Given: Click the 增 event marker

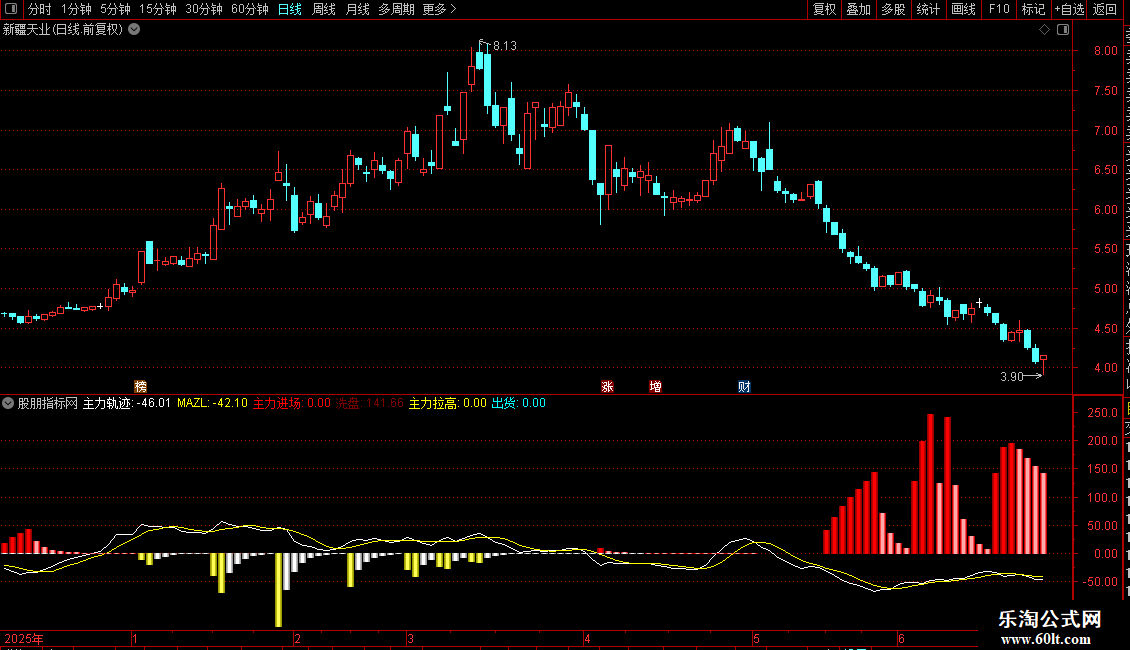Looking at the screenshot, I should click(x=655, y=387).
